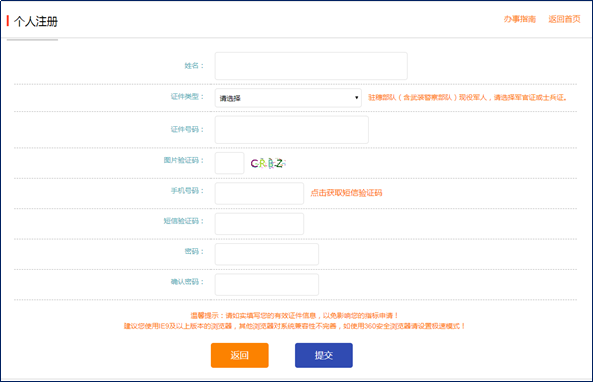Image resolution: width=593 pixels, height=382 pixels.
Task: Submit with the blue 提交 button
Action: coord(324,355)
